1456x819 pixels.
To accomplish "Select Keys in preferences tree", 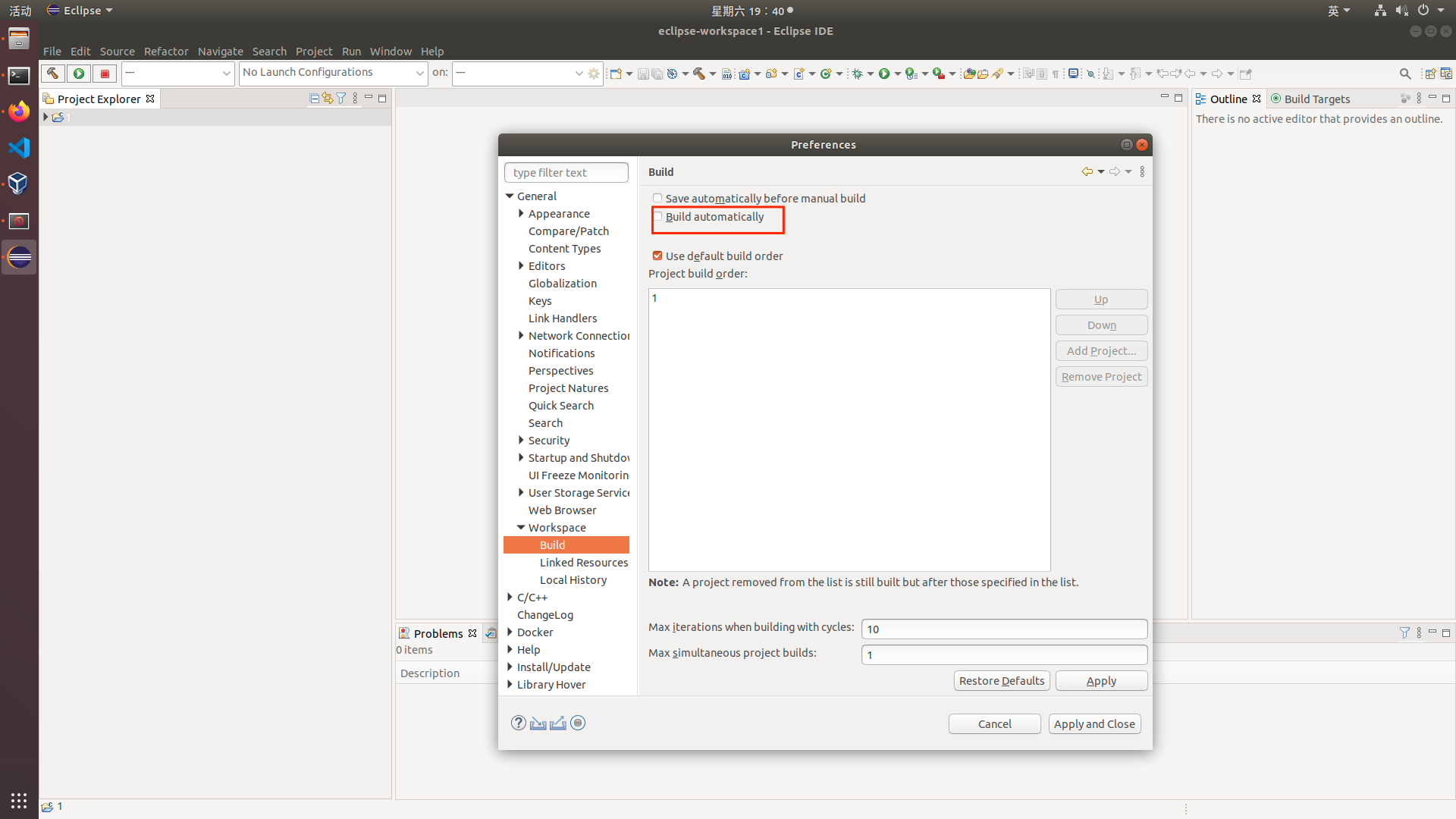I will [540, 301].
